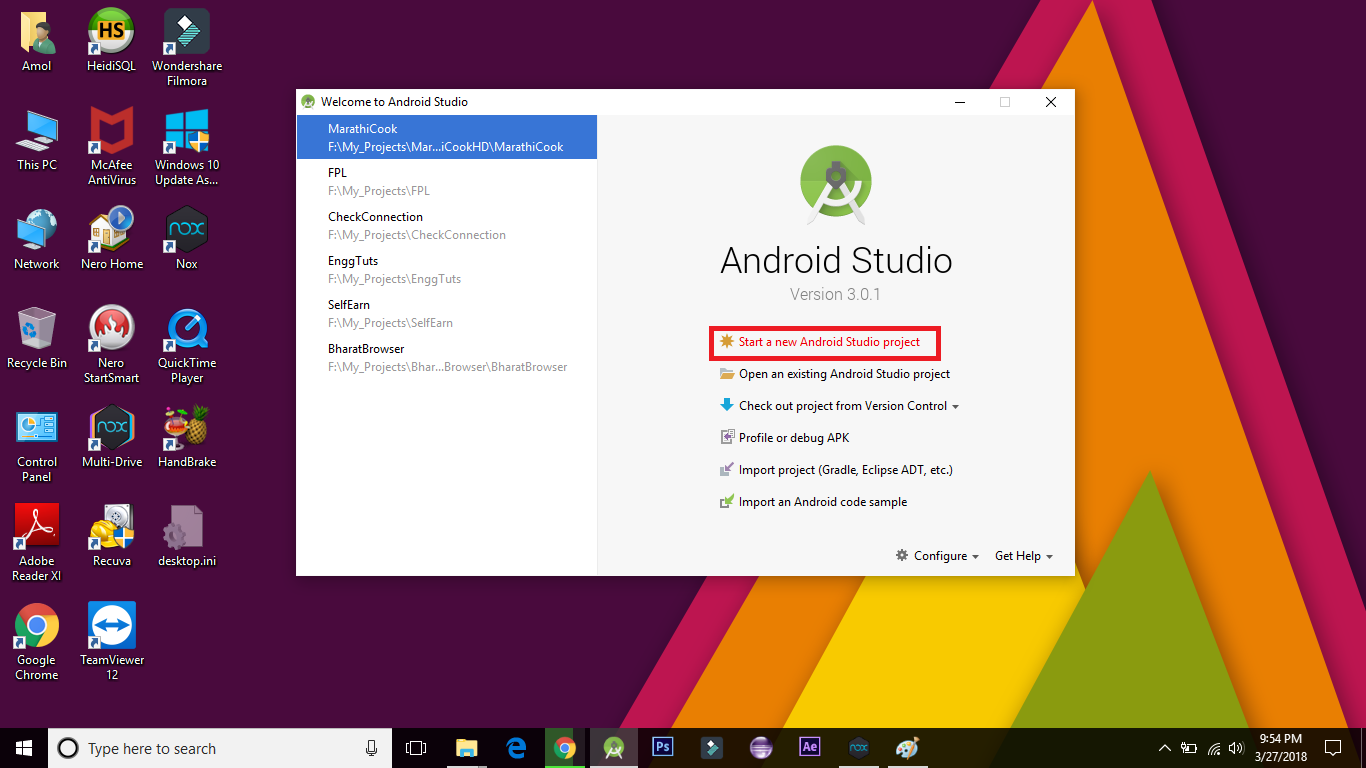Select the This PC desktop icon

point(37,140)
